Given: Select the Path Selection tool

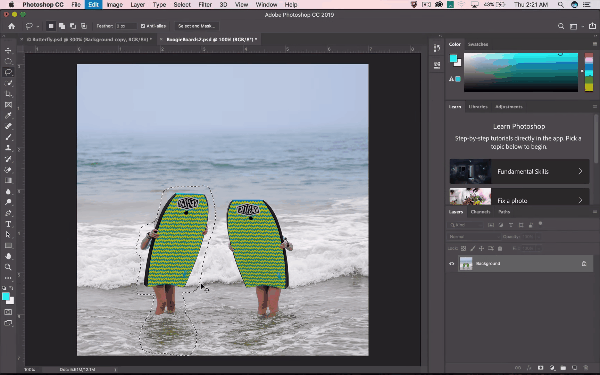Looking at the screenshot, I should click(8, 235).
